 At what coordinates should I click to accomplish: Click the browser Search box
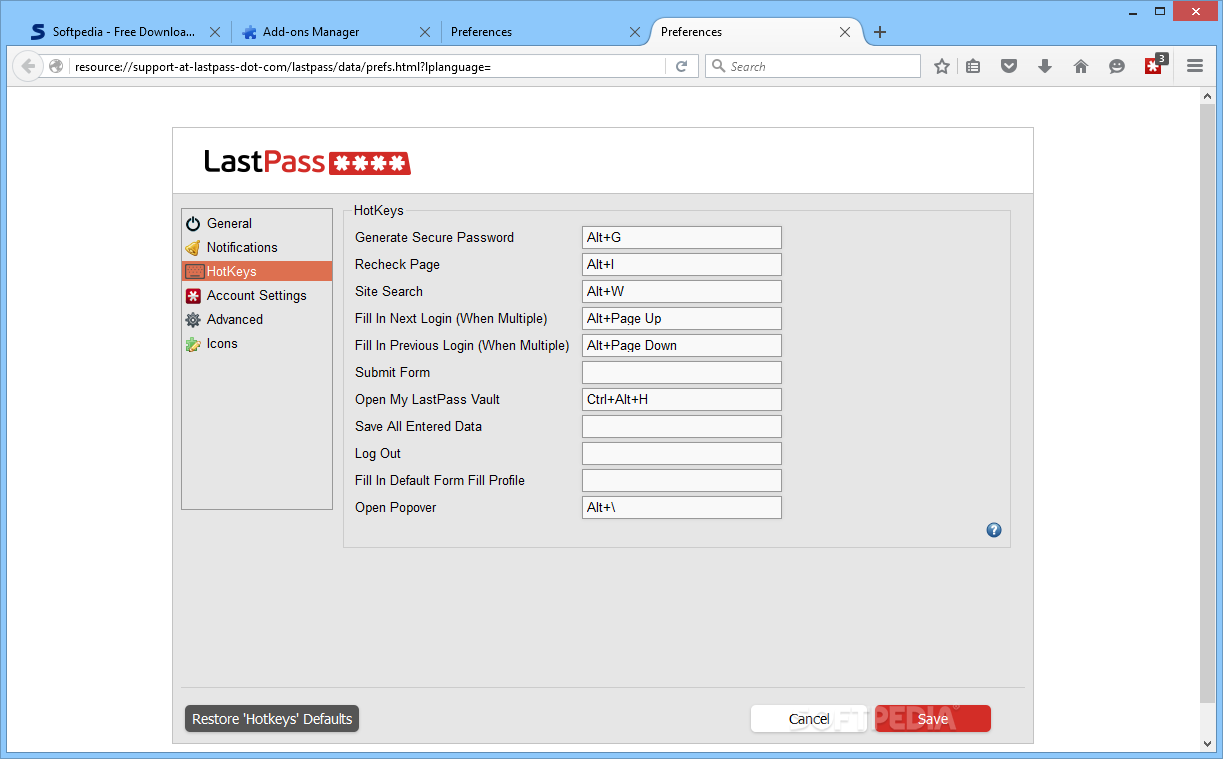point(813,66)
